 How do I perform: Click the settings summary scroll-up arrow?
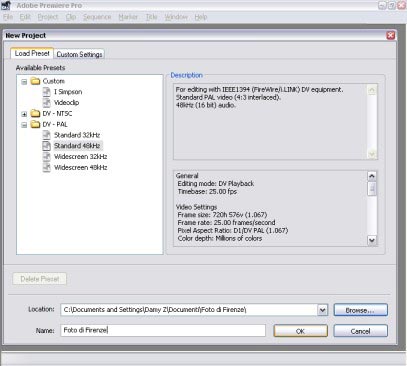coord(372,176)
